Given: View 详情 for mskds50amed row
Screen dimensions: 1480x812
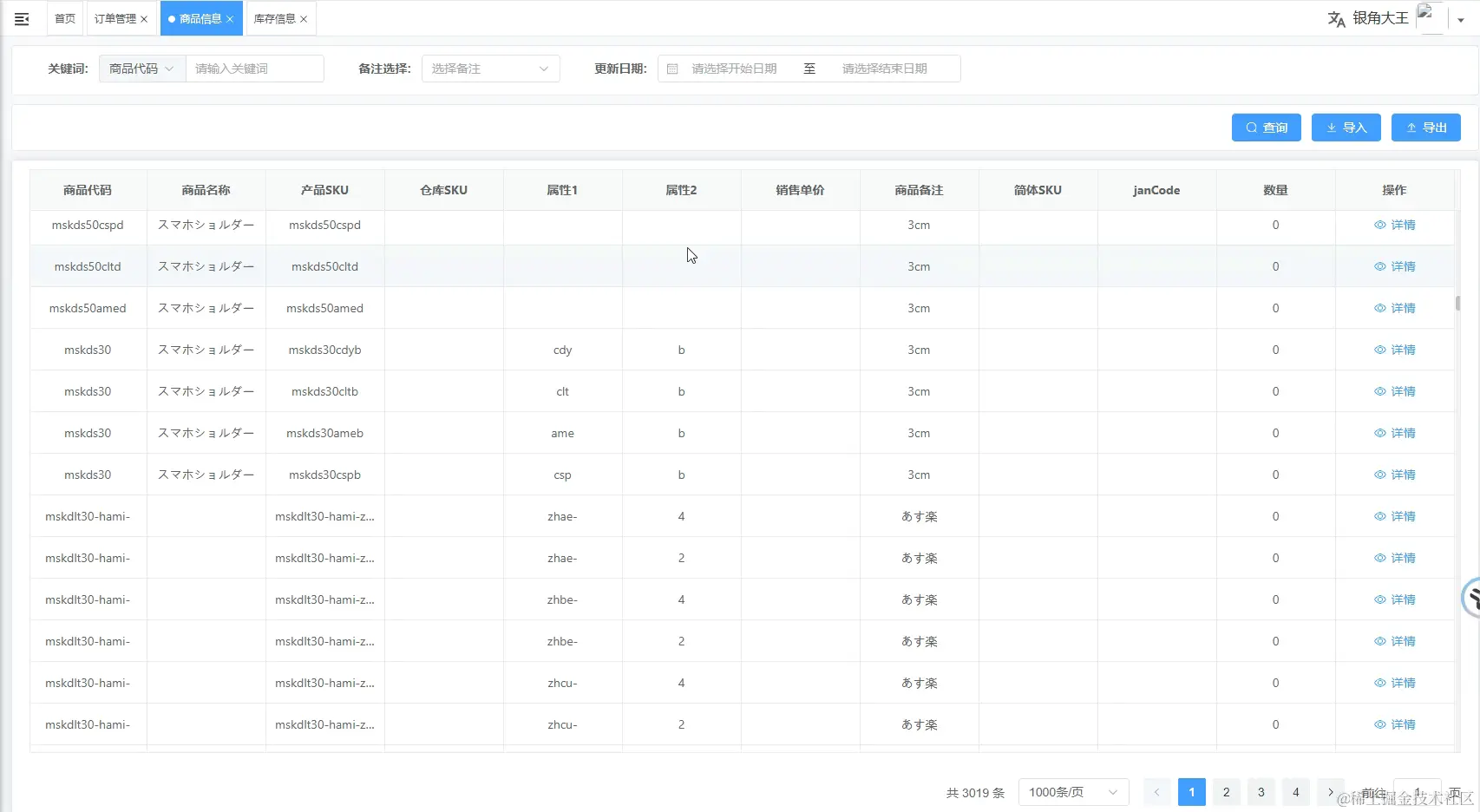Looking at the screenshot, I should click(x=1395, y=308).
